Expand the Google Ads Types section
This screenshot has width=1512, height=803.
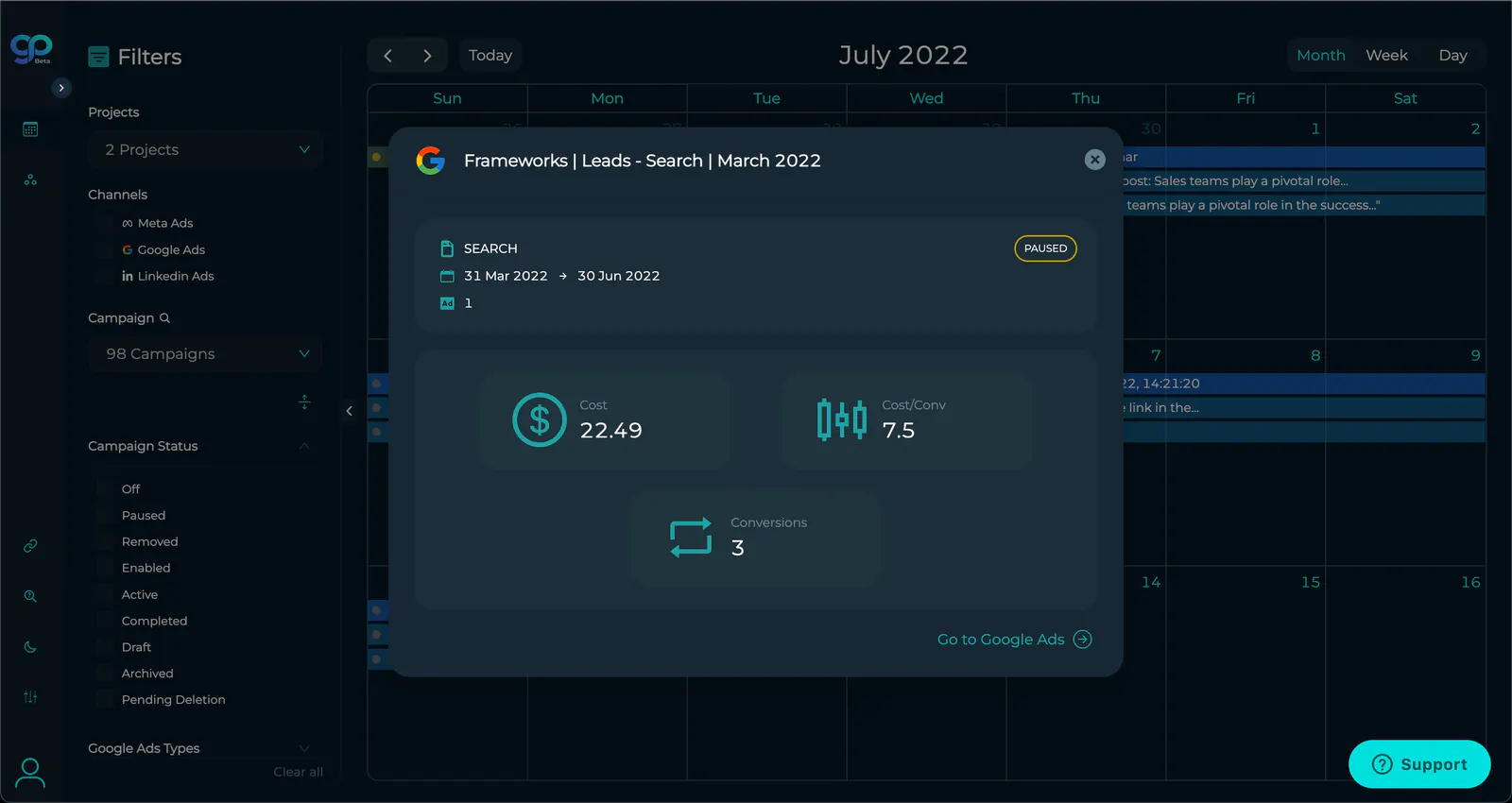coord(304,748)
